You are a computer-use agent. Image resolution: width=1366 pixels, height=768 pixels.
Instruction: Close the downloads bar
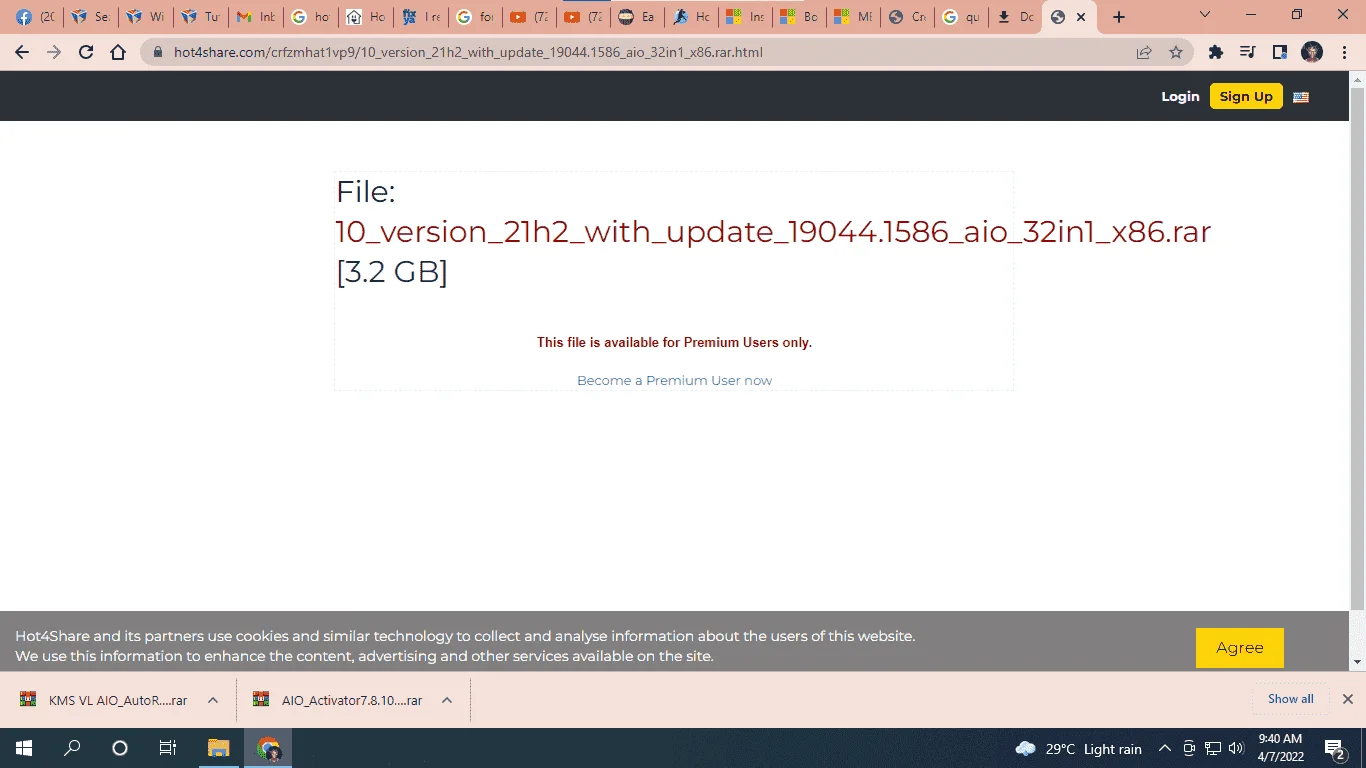point(1347,699)
